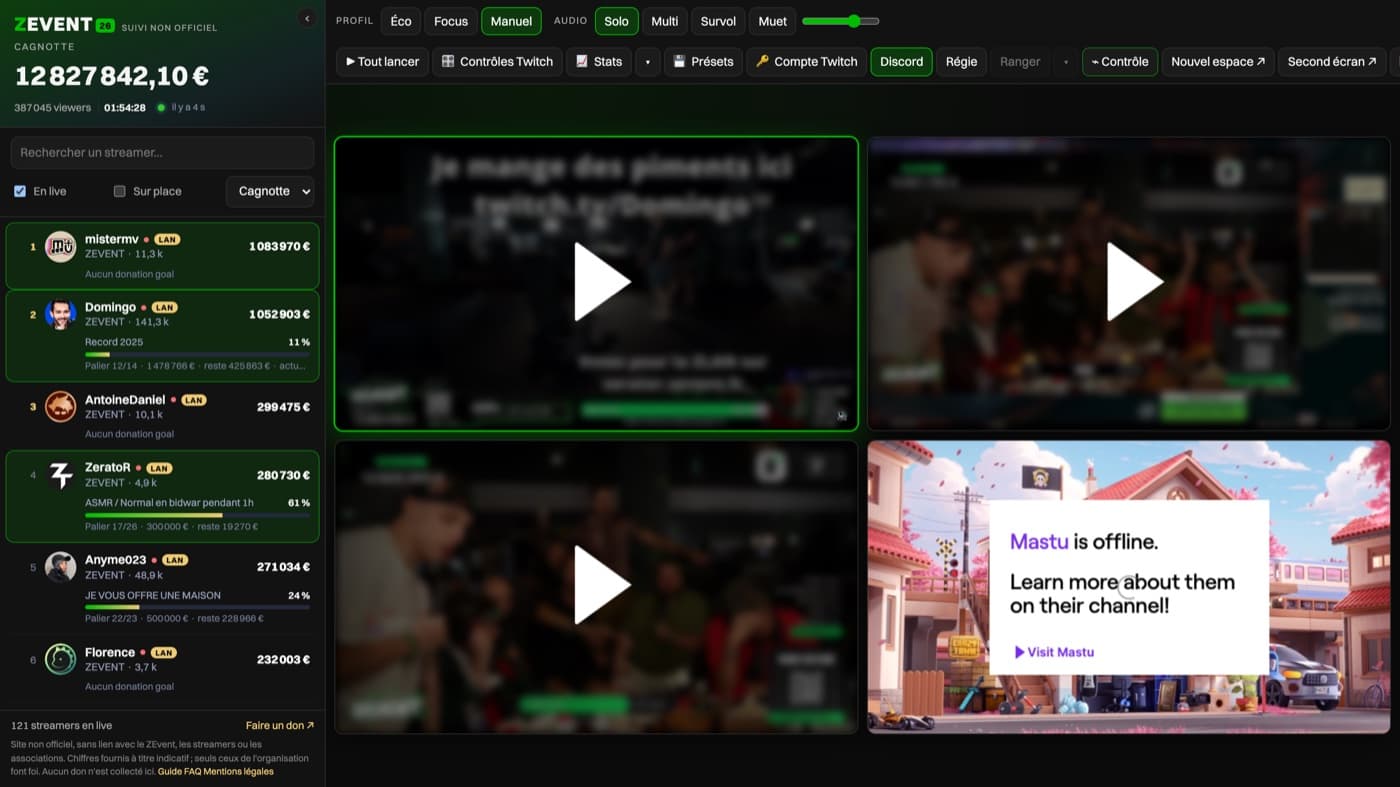Click Domingo's avatar picture
The height and width of the screenshot is (787, 1400).
pyautogui.click(x=60, y=314)
